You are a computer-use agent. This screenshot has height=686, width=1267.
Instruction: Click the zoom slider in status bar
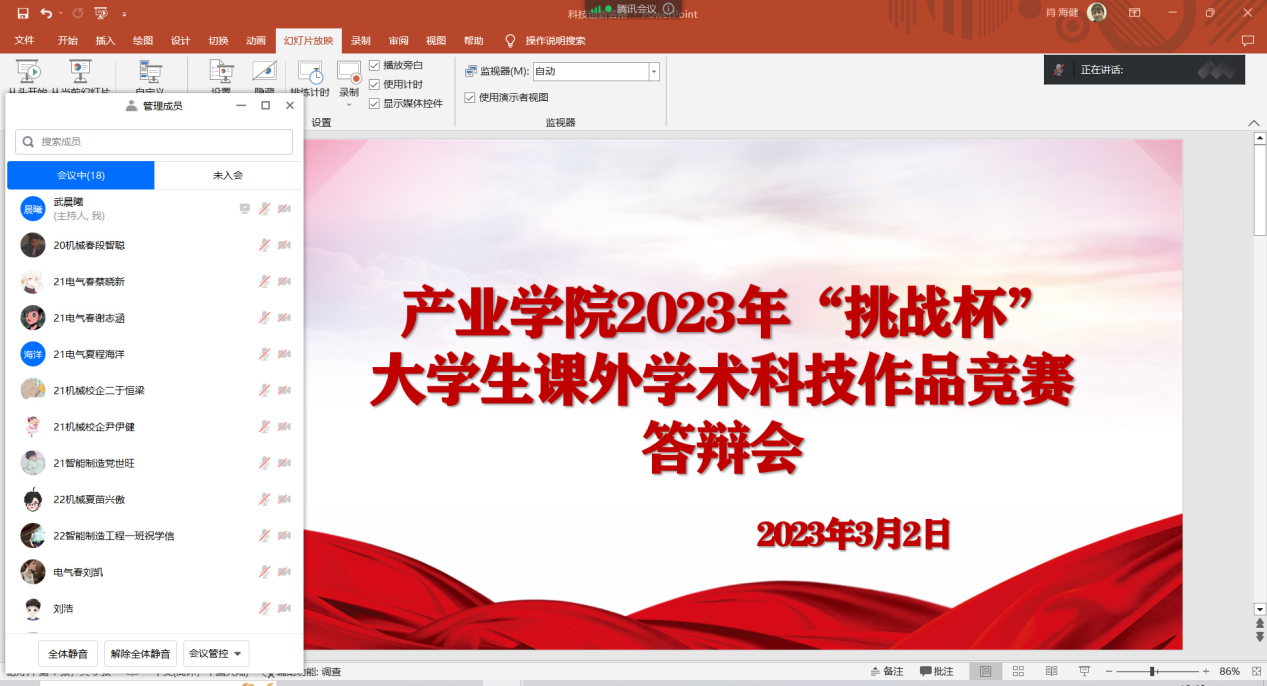[1153, 671]
